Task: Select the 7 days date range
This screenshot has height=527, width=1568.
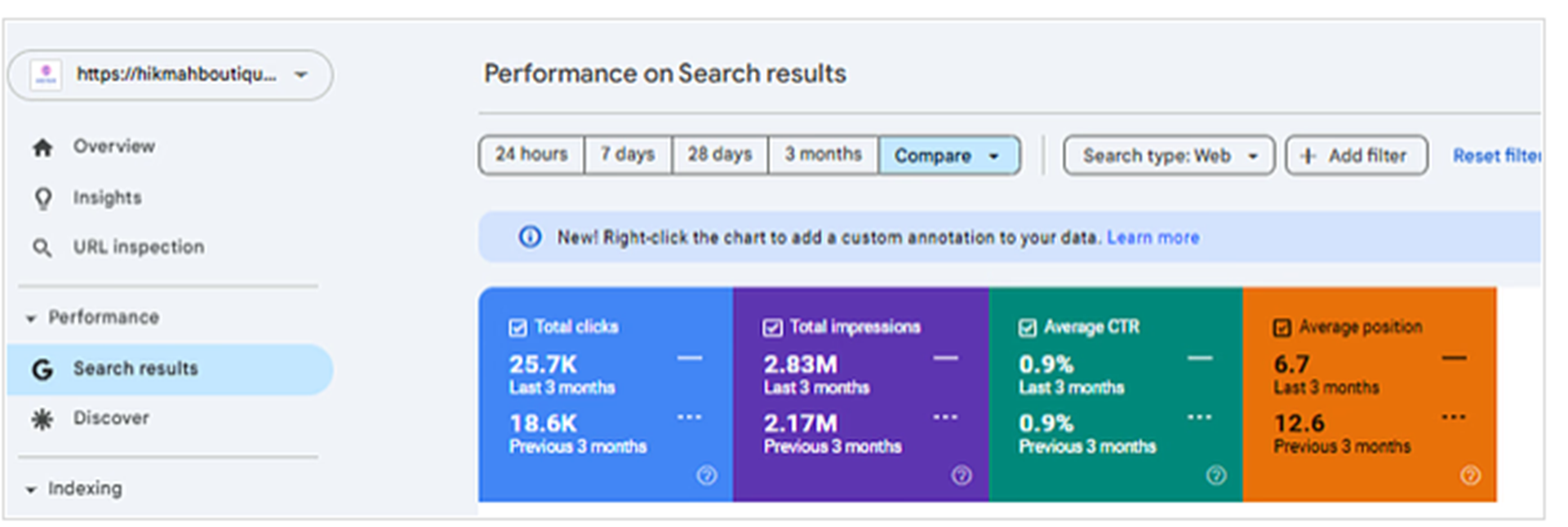Action: (628, 155)
